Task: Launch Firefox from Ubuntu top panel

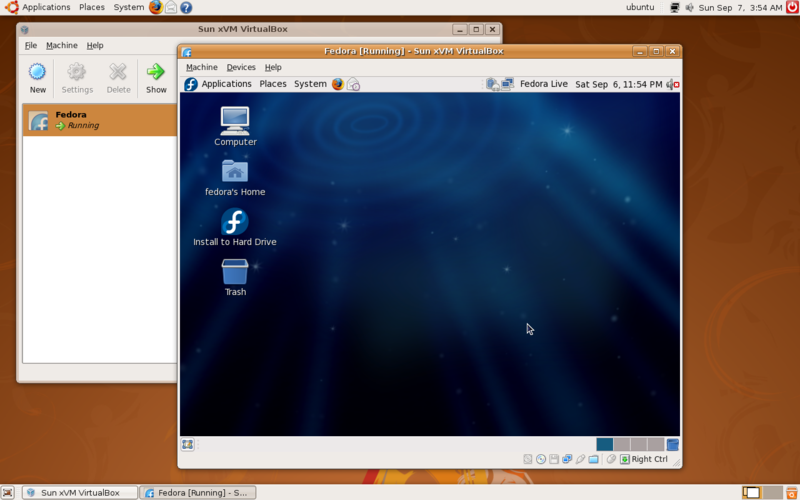Action: pos(156,7)
